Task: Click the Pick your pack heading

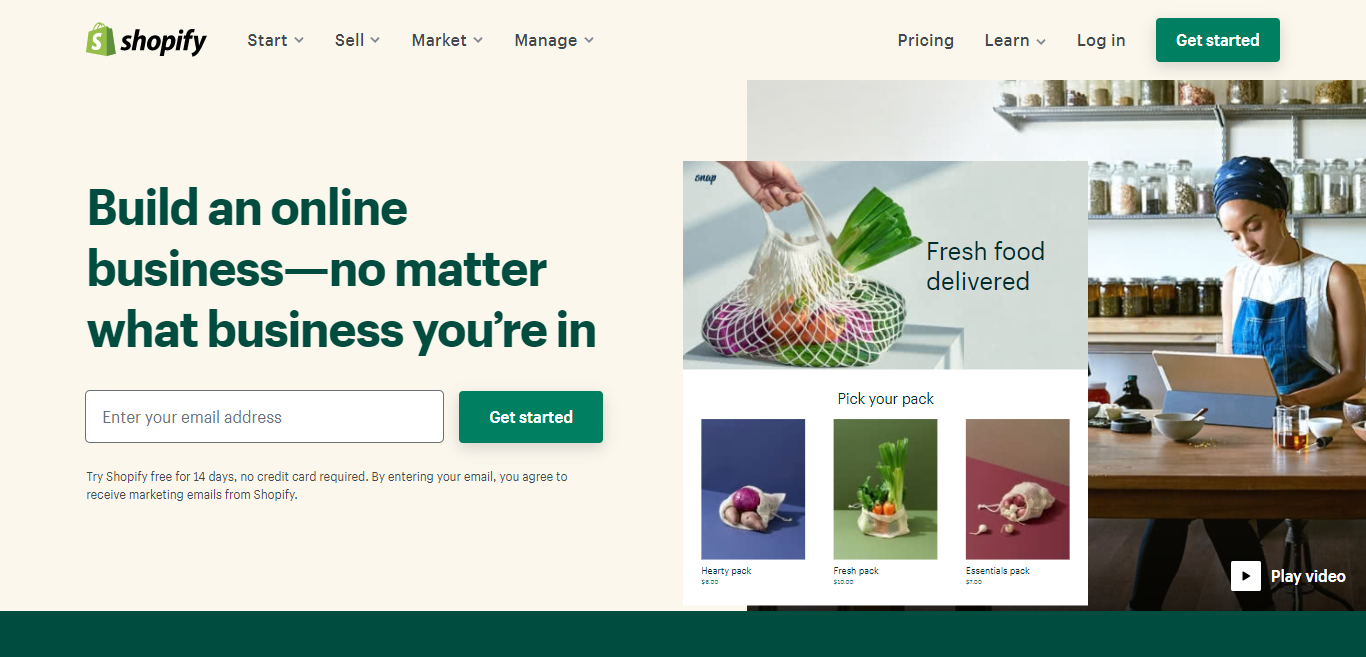Action: (885, 399)
